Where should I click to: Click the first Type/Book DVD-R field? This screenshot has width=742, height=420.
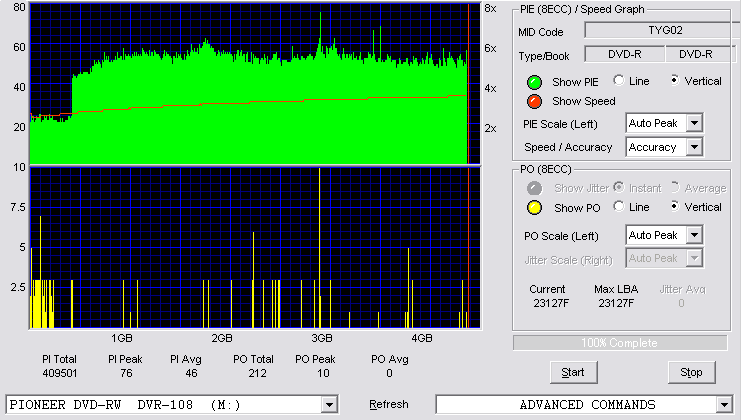tap(625, 54)
